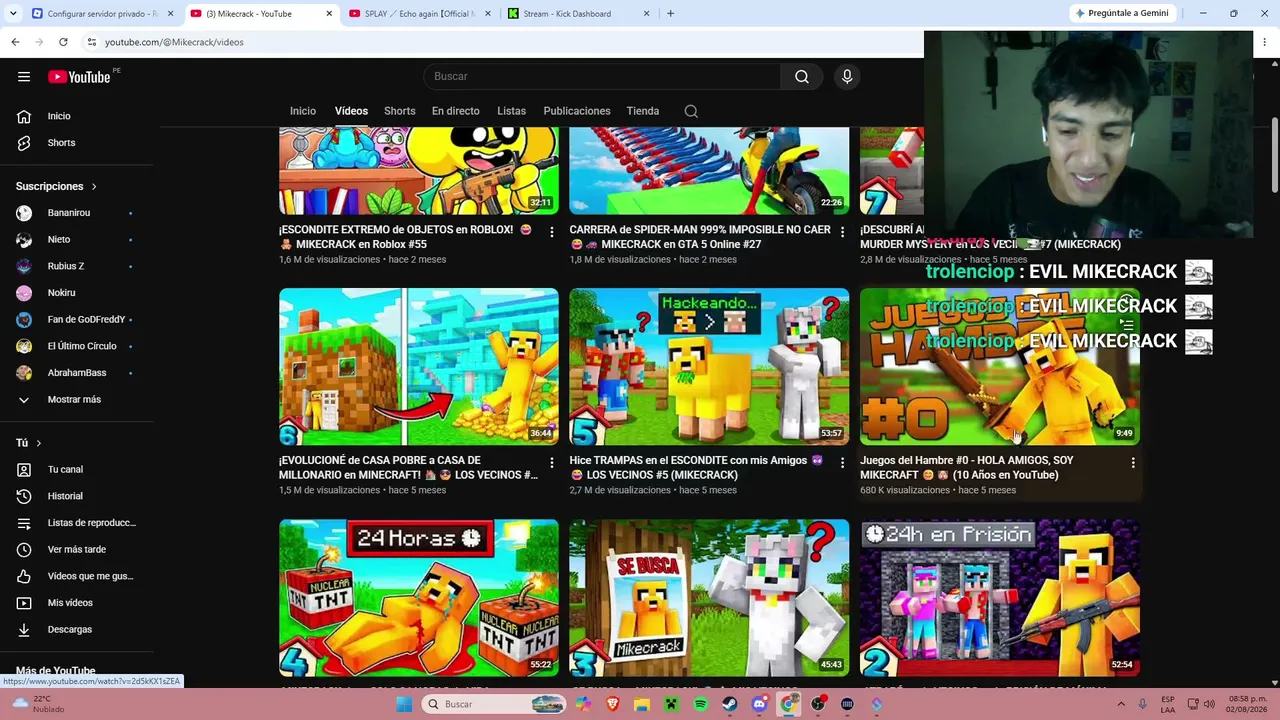Open Ver más tarde in the sidebar

(x=77, y=550)
